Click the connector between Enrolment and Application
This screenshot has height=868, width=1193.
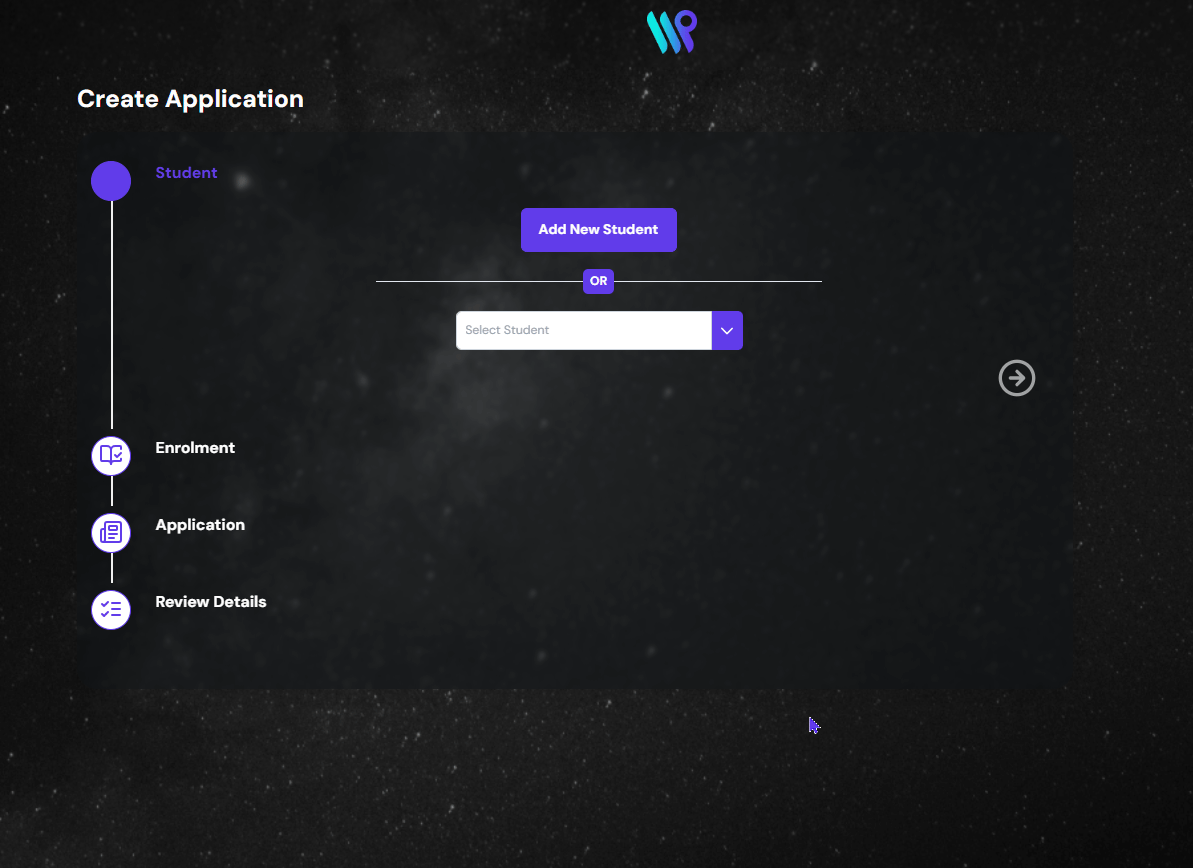[111, 493]
